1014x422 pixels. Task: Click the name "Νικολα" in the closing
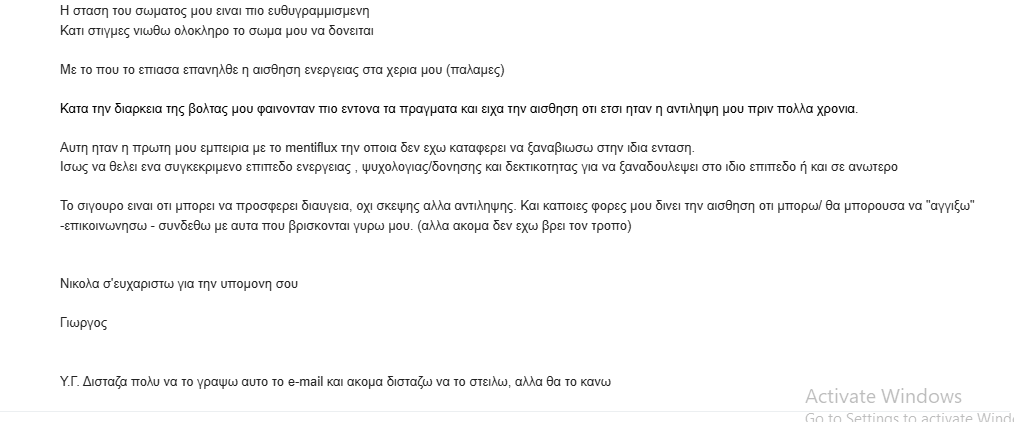pos(82,283)
